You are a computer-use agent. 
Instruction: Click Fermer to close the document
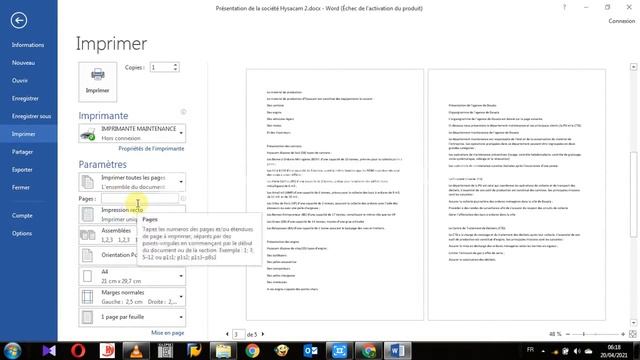20,187
